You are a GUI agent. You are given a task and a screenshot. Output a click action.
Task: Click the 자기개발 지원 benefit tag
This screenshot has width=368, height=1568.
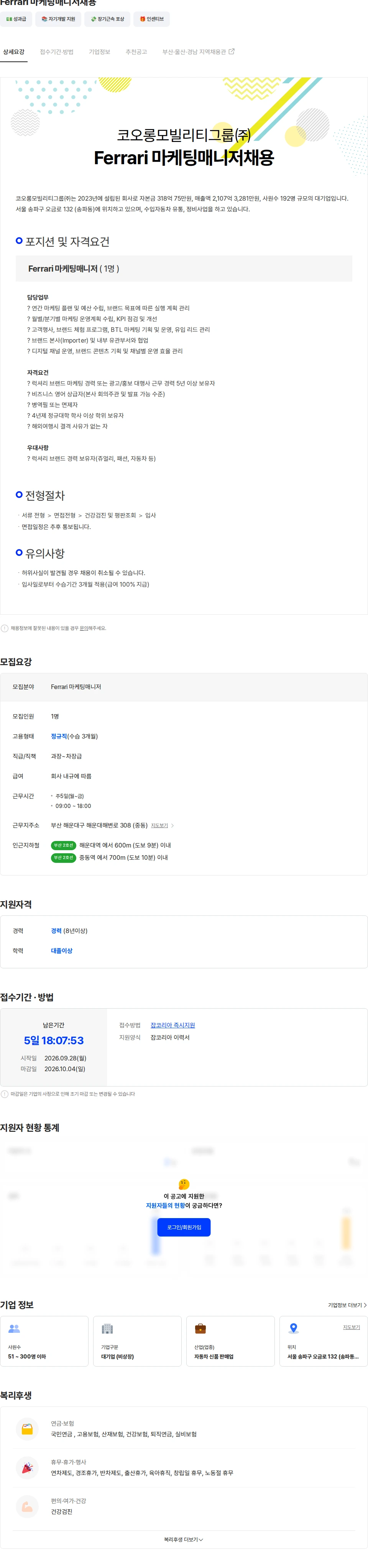pos(58,19)
